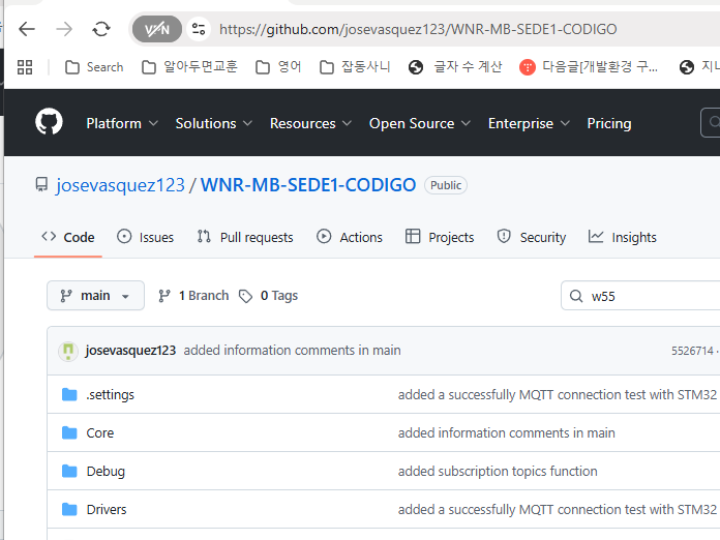Open the Solutions navigation menu
Screen dimensions: 720x540
coord(214,124)
